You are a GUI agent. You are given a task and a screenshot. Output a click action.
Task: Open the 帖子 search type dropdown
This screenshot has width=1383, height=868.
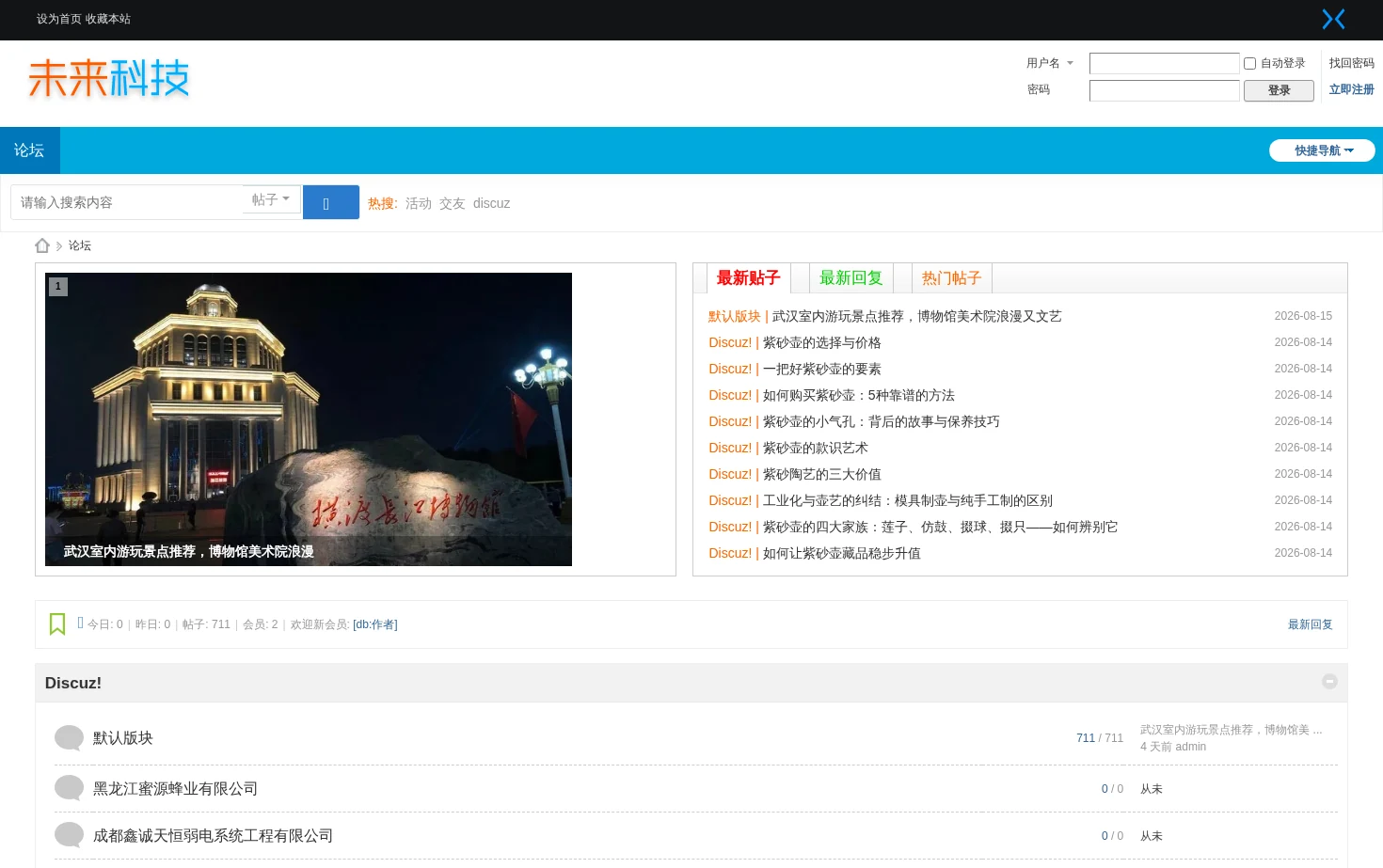pos(271,199)
